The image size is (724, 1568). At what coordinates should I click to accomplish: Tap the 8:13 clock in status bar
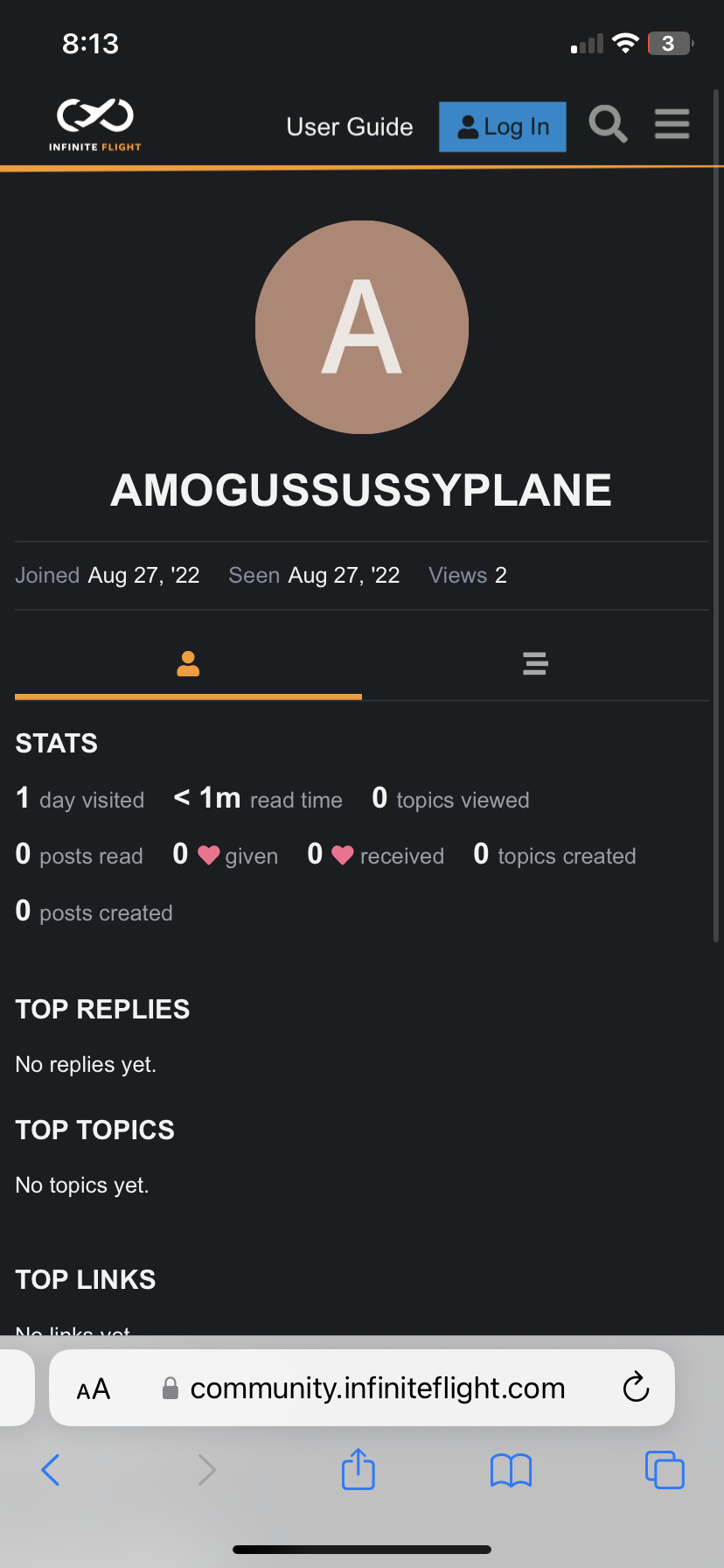click(90, 44)
